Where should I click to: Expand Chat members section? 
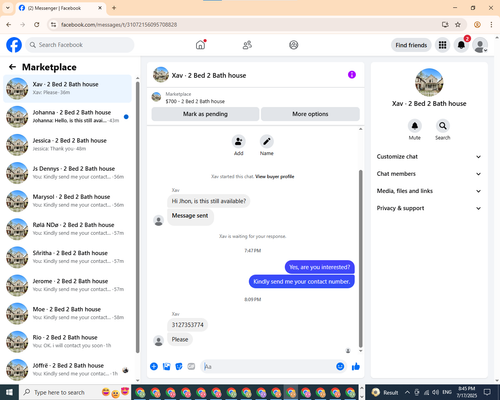coord(429,174)
